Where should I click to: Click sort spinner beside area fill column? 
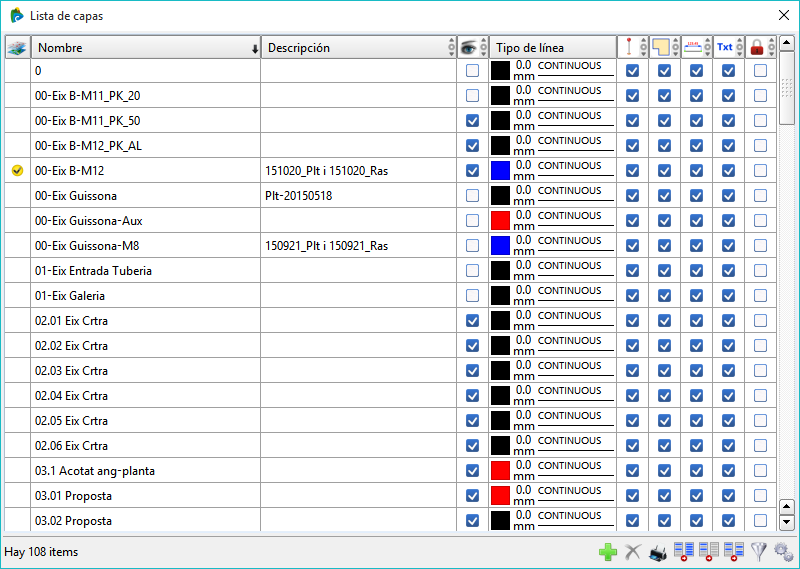[676, 47]
